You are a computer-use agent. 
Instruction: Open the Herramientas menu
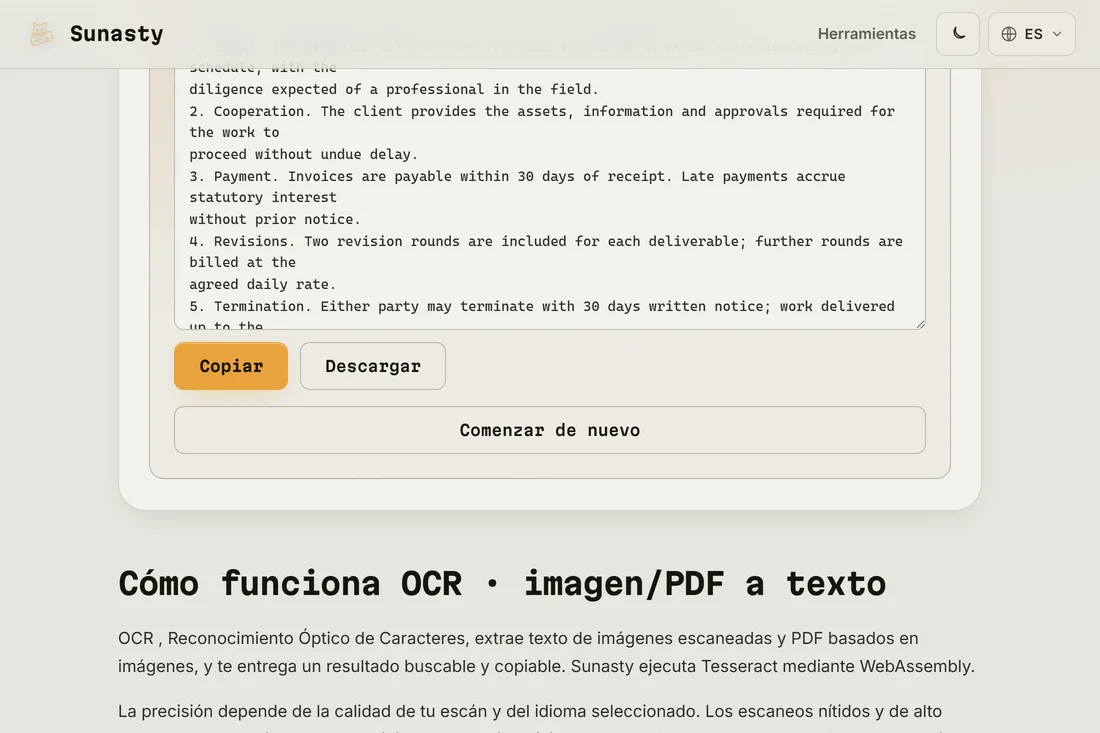(866, 34)
